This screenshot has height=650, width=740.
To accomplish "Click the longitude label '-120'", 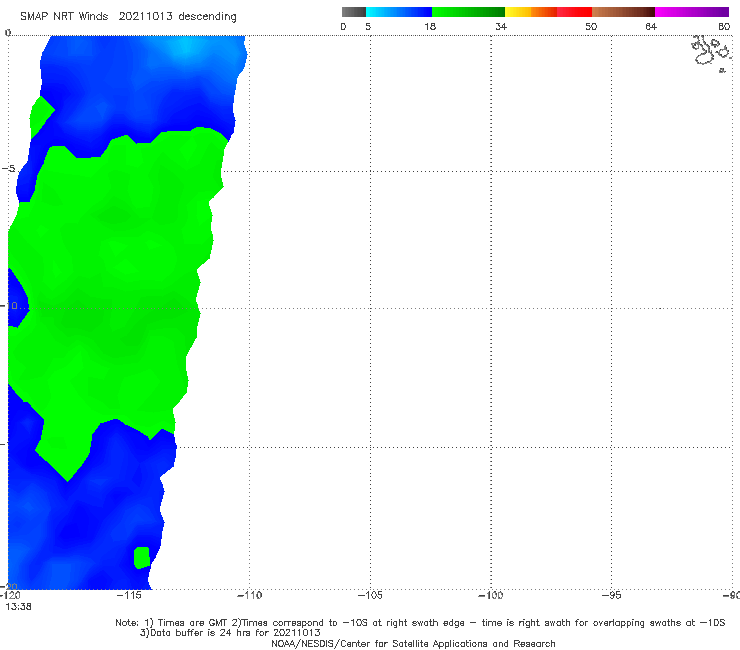I will click(x=10, y=595).
